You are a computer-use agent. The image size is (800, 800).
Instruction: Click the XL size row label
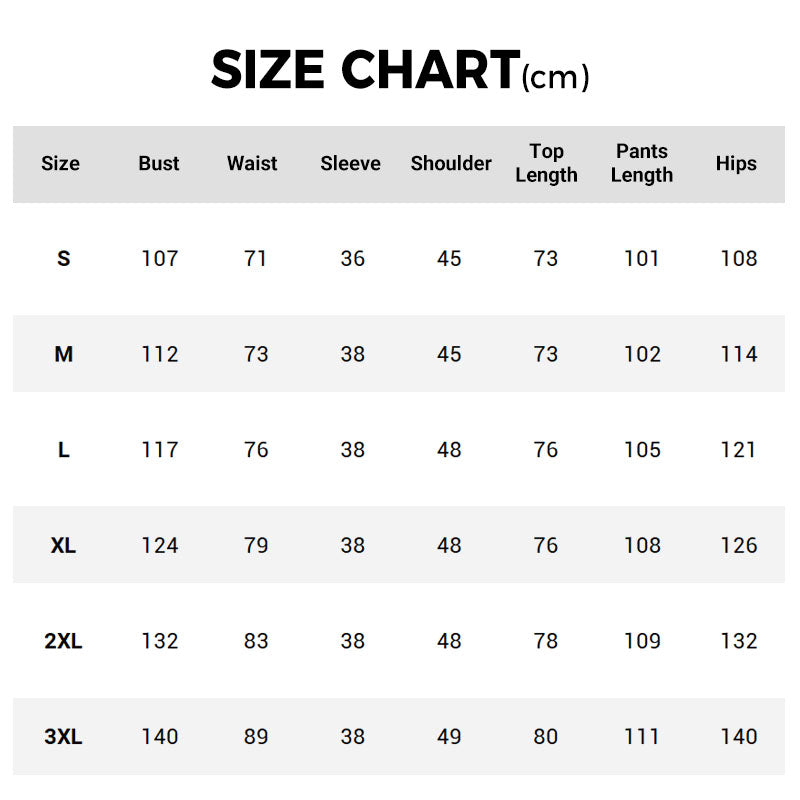click(64, 546)
